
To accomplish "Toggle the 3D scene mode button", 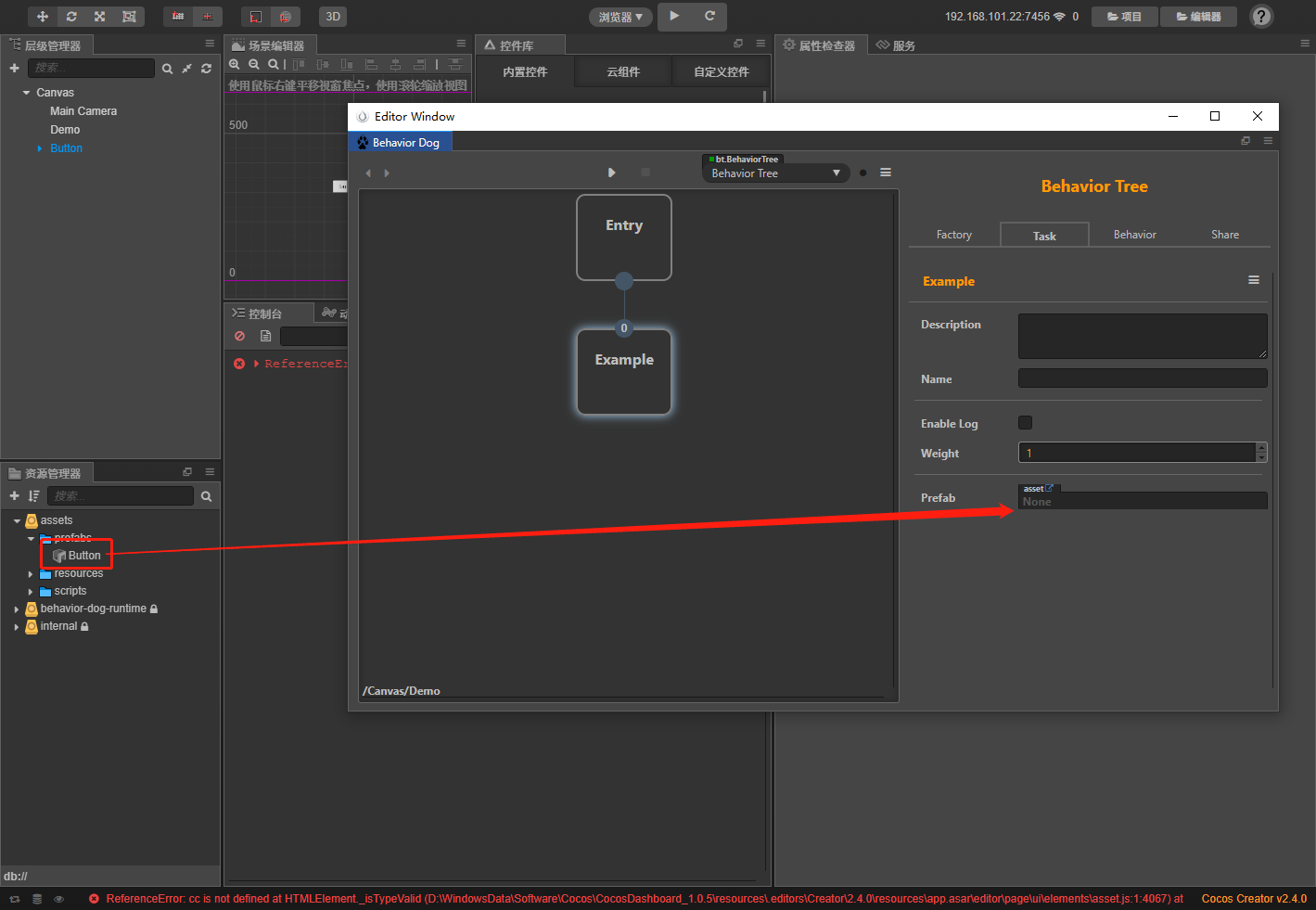I will click(x=333, y=17).
